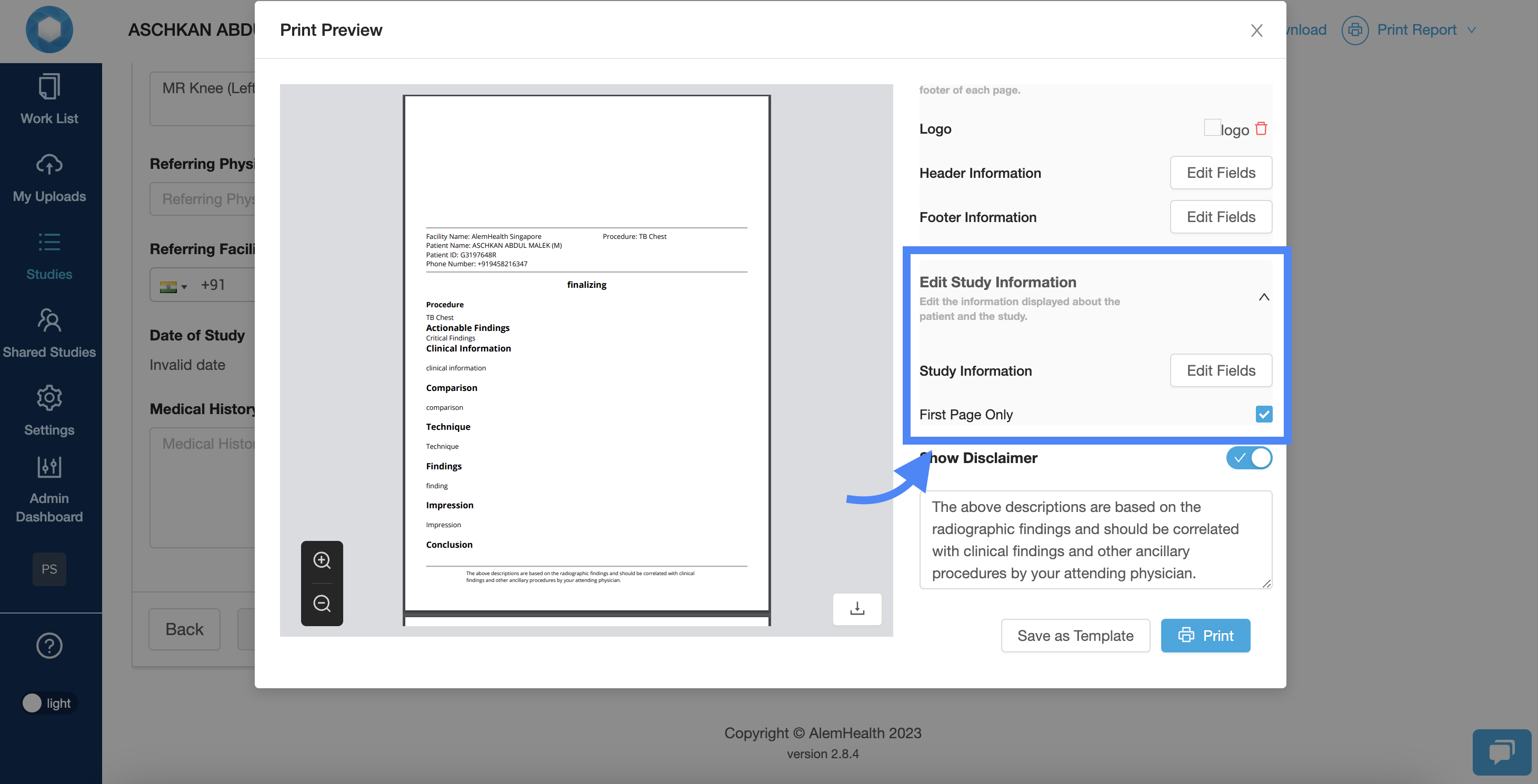Viewport: 1538px width, 784px height.
Task: Click the Studies list icon
Action: tap(49, 242)
